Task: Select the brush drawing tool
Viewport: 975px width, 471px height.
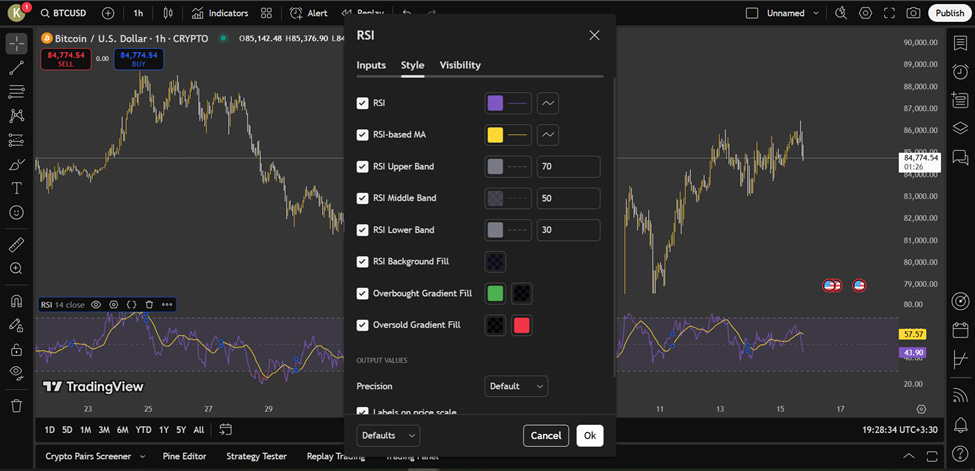Action: click(x=17, y=164)
